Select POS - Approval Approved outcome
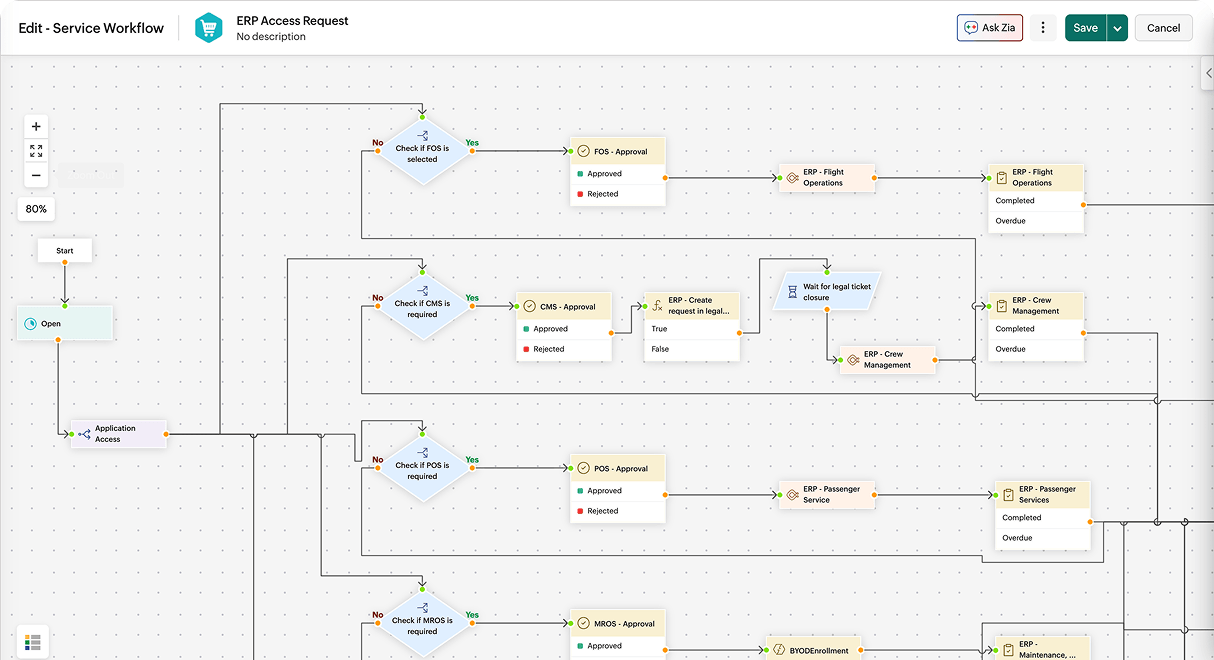This screenshot has width=1214, height=660. (x=617, y=490)
